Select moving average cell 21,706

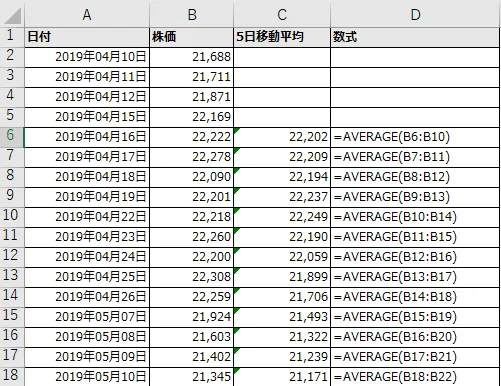click(x=282, y=297)
